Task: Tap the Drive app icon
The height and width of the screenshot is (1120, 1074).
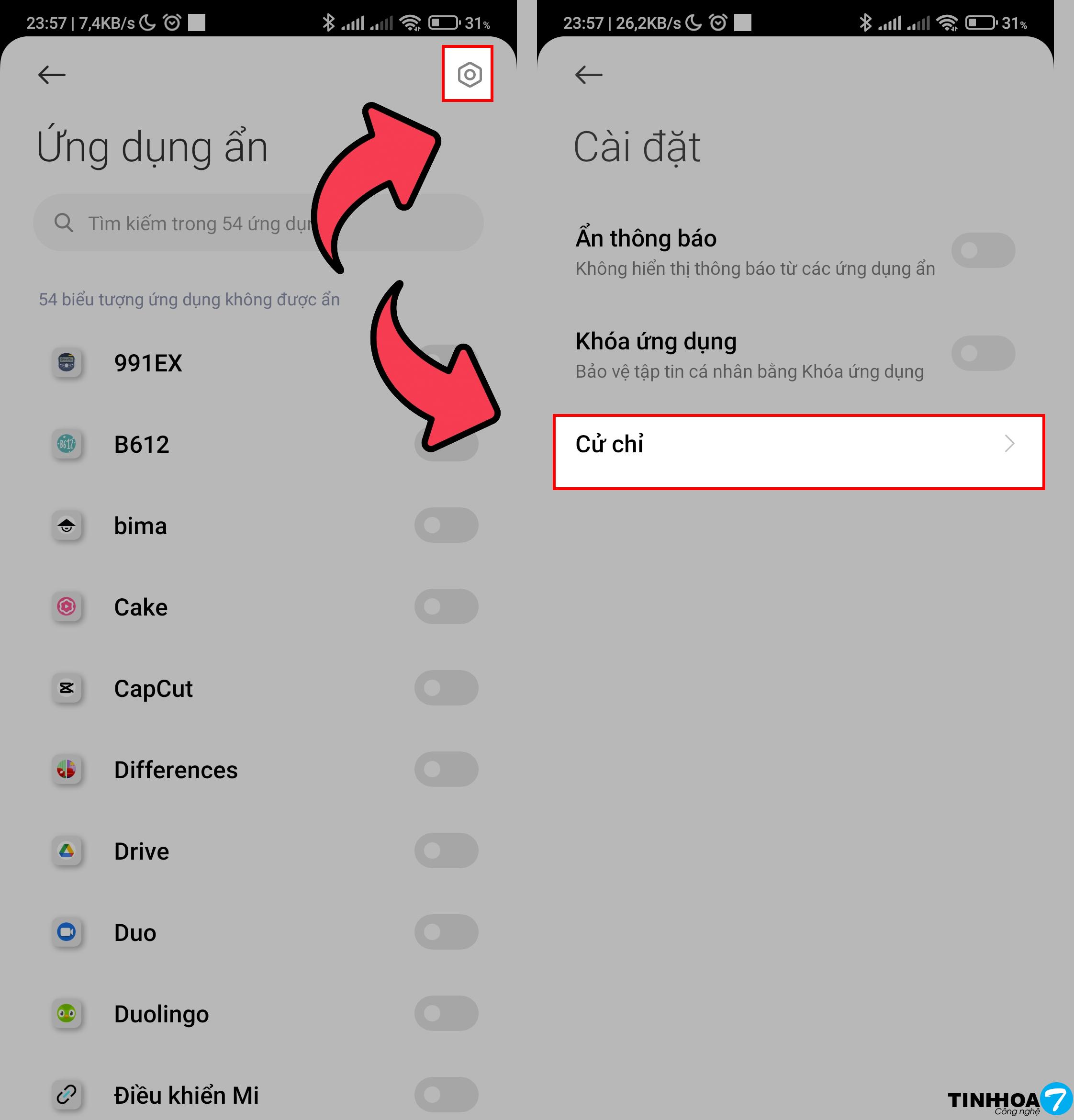Action: 67,851
